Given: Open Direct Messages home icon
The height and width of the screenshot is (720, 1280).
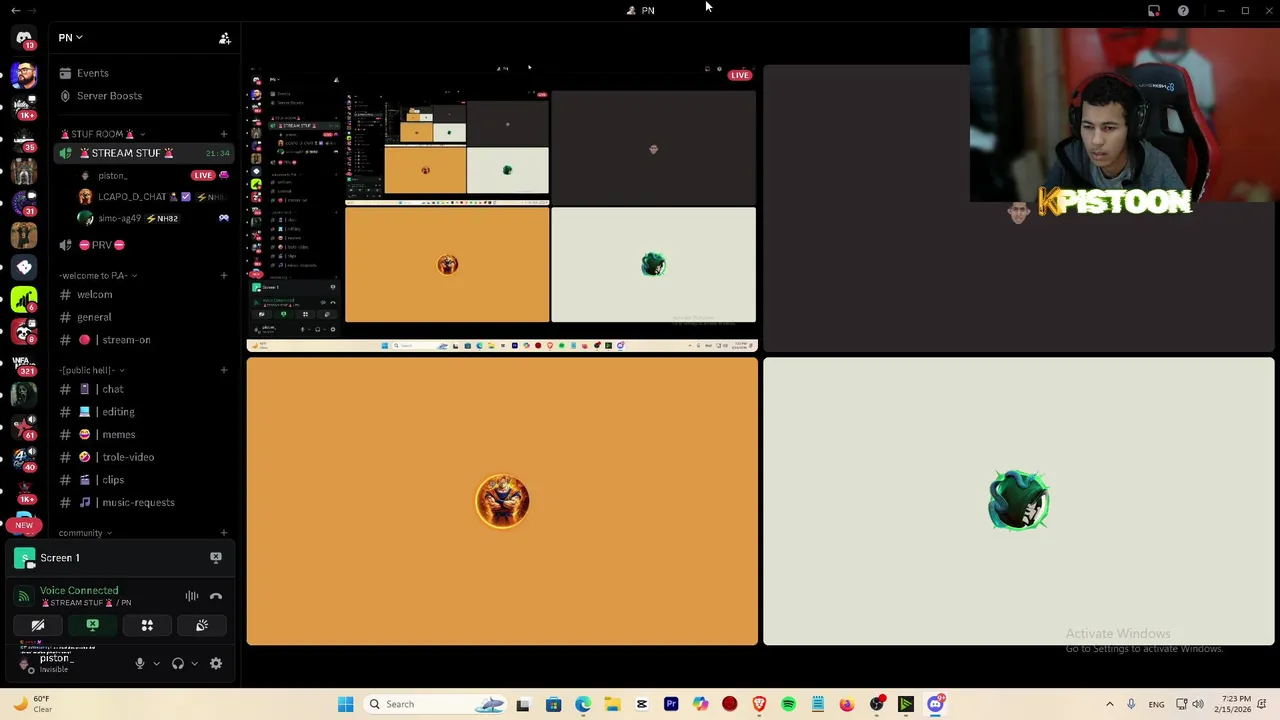Looking at the screenshot, I should [24, 37].
